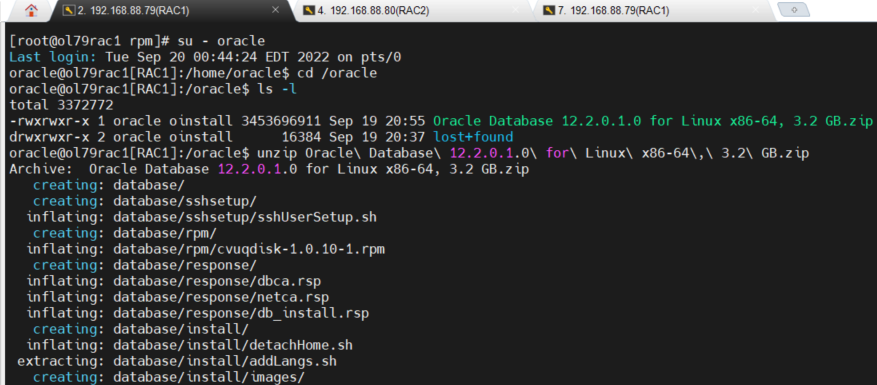This screenshot has height=385, width=877.
Task: Click the 'creating: database/response/' line
Action: (x=145, y=265)
